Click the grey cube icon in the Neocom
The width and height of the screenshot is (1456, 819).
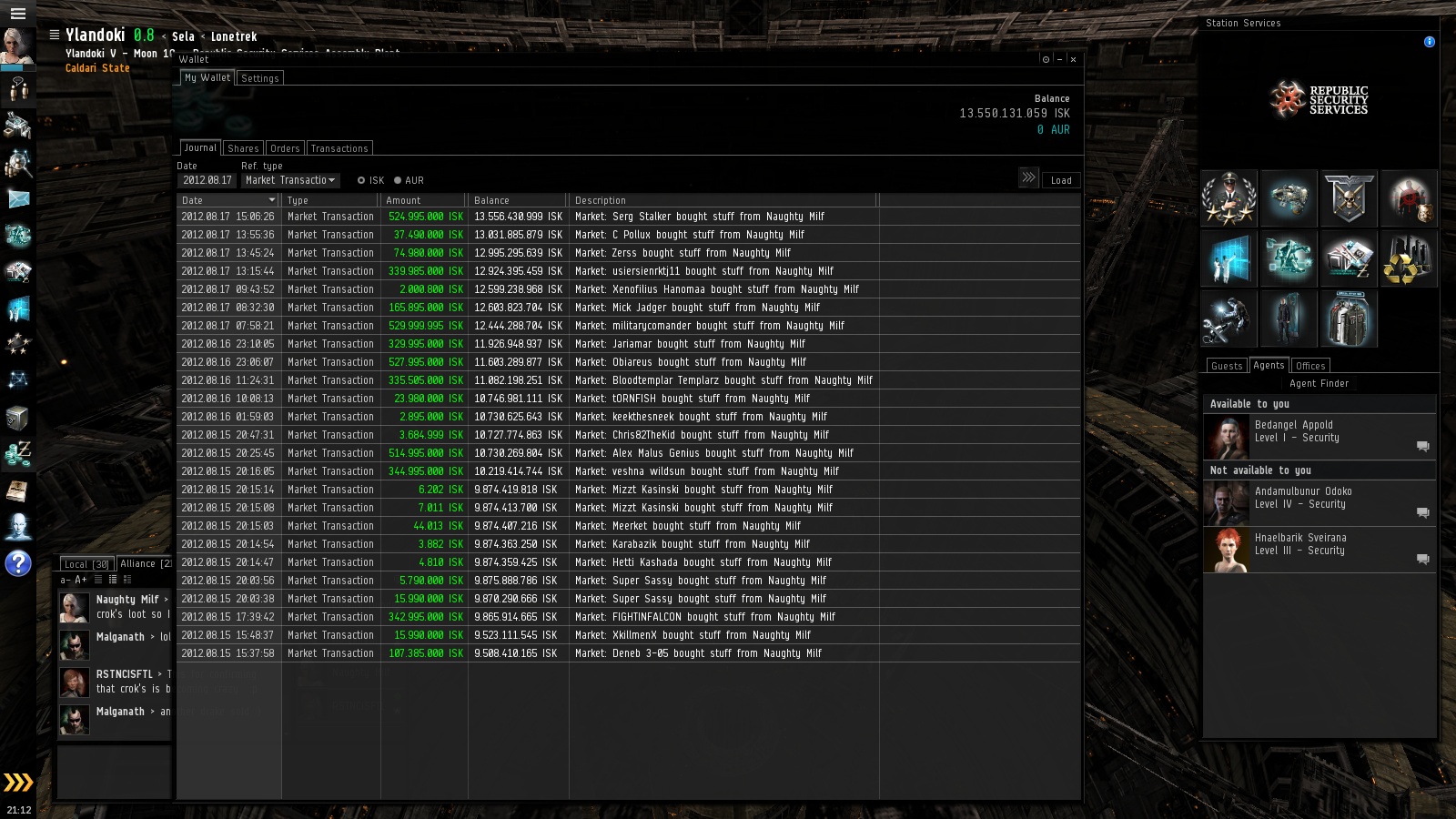tap(18, 418)
